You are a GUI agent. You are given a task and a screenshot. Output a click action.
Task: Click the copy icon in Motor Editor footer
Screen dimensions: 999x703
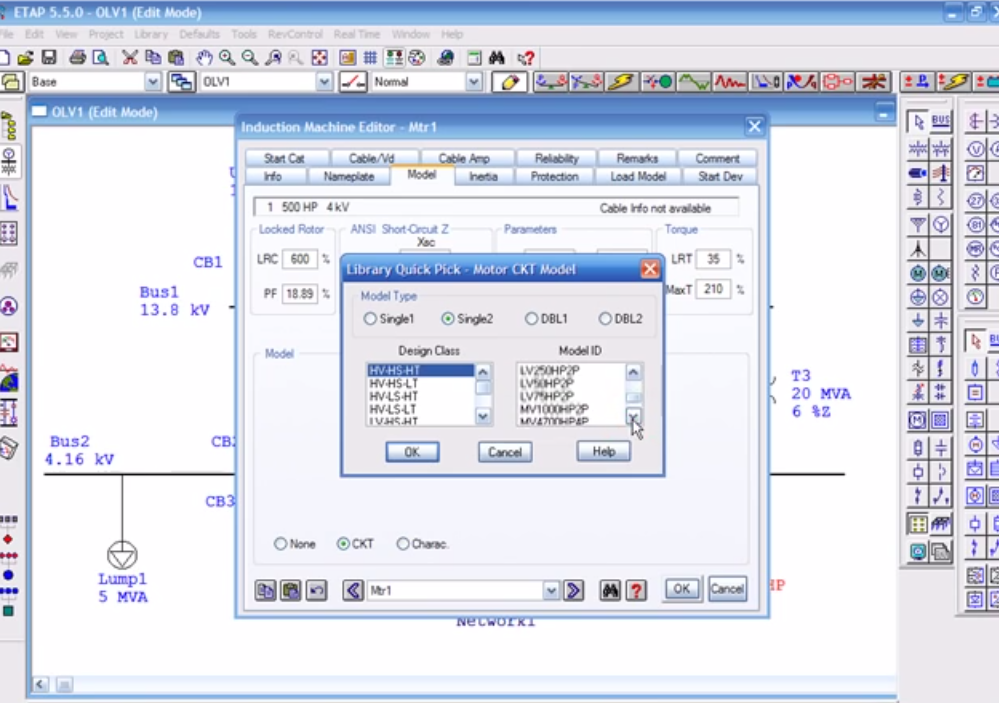[x=265, y=590]
